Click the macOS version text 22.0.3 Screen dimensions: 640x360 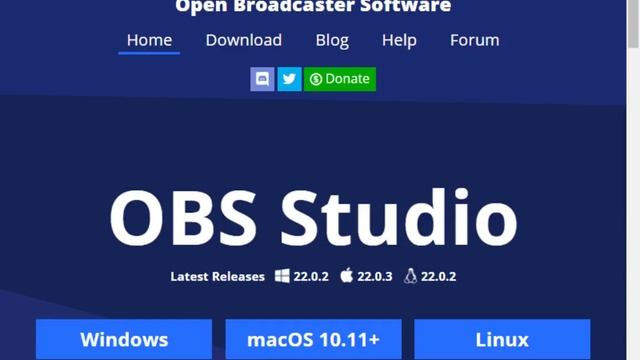tap(375, 277)
